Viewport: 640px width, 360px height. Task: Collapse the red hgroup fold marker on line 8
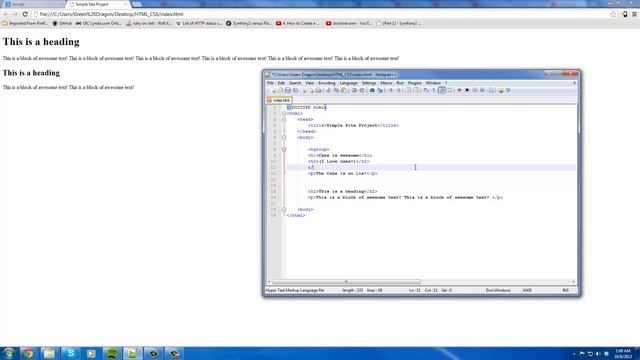tap(284, 149)
